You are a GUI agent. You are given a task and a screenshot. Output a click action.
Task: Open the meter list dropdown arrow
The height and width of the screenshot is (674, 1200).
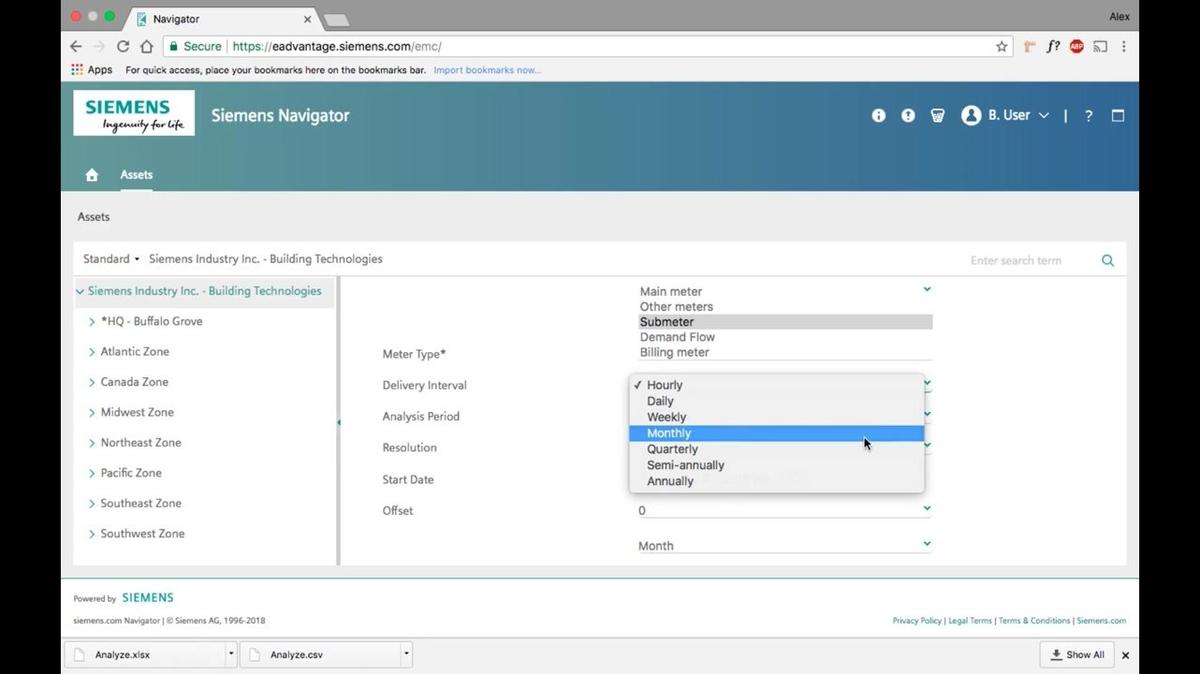coord(927,289)
